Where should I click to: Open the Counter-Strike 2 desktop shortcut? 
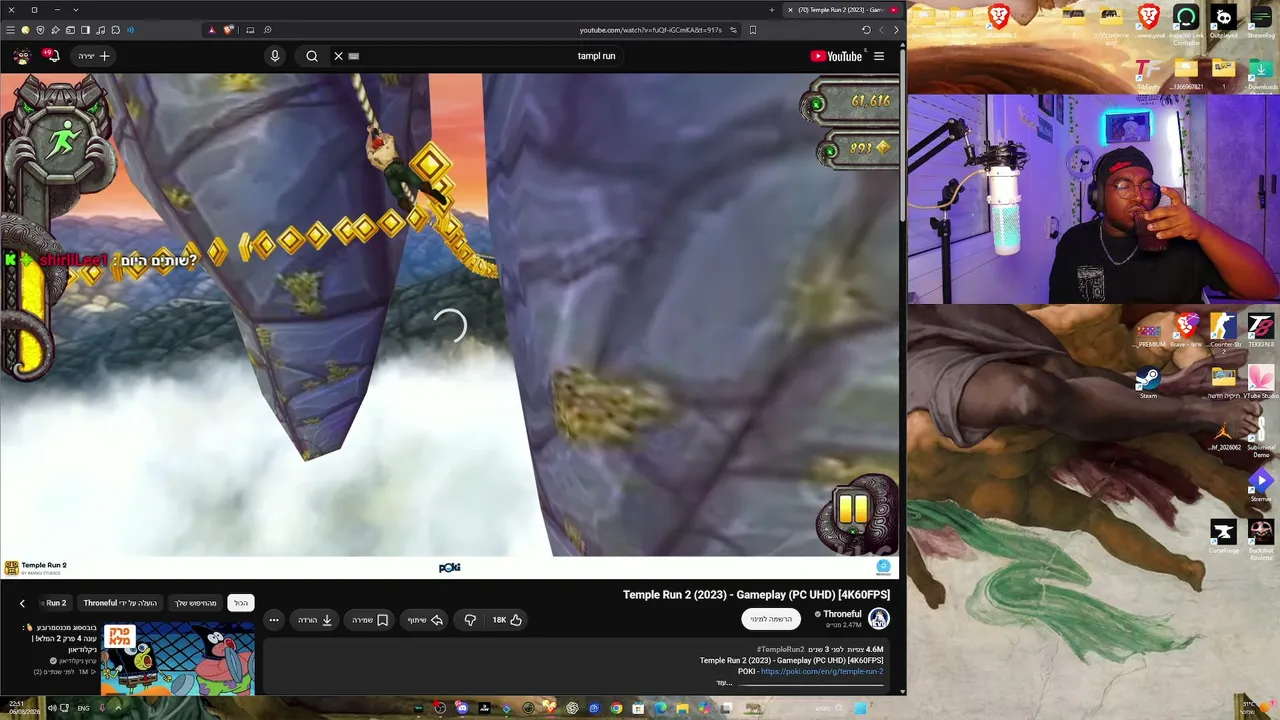tap(1224, 332)
